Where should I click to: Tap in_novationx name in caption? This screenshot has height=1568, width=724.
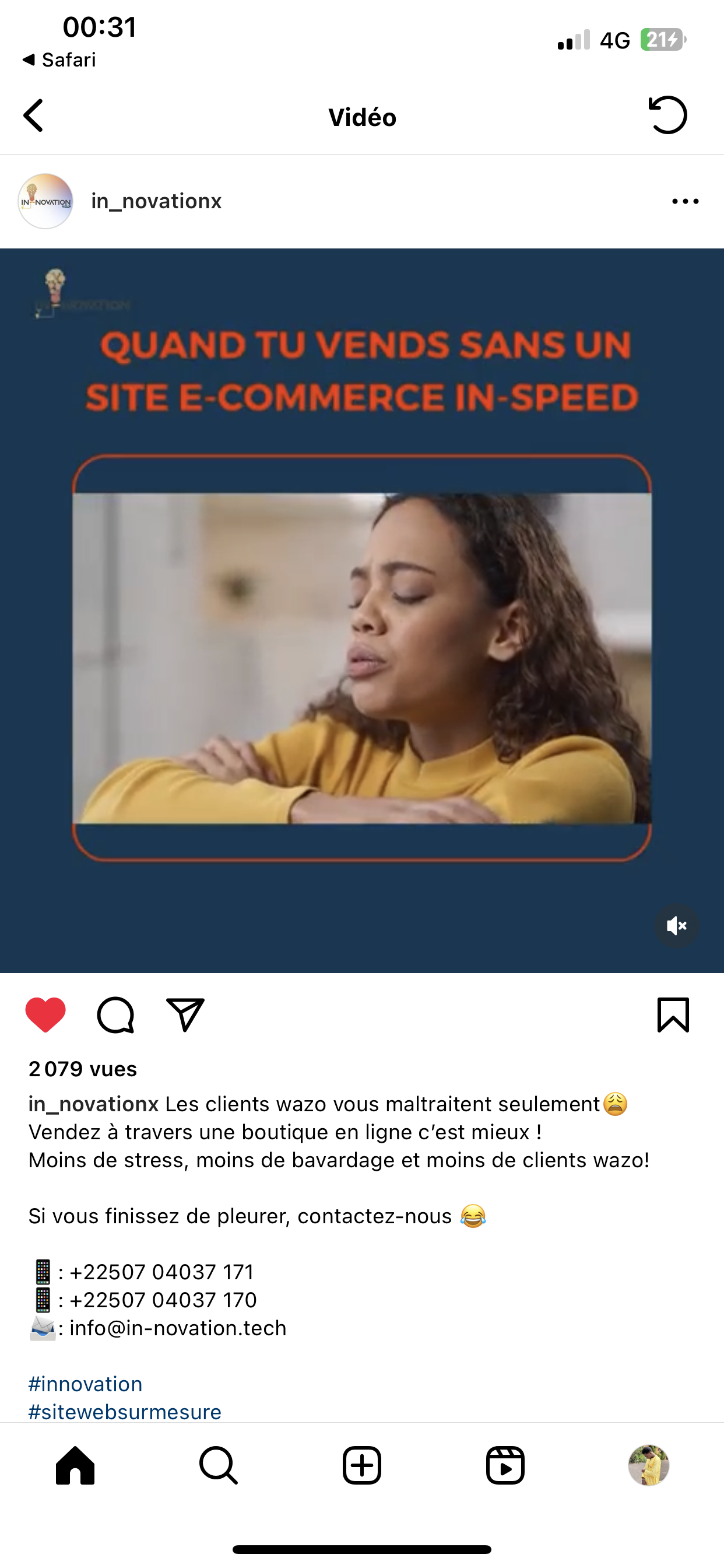[x=94, y=1104]
